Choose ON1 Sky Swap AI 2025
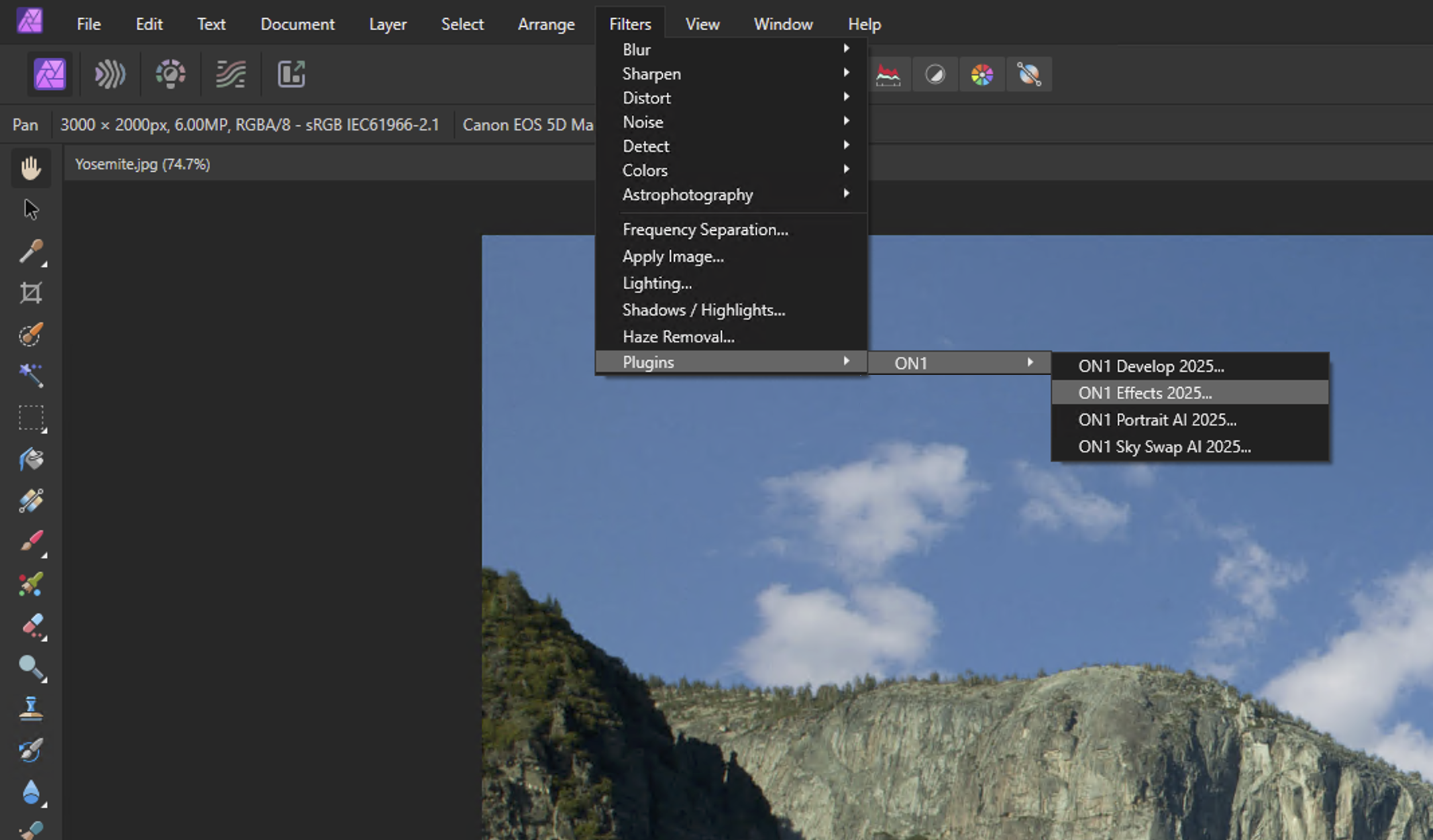The height and width of the screenshot is (840, 1433). [1164, 447]
